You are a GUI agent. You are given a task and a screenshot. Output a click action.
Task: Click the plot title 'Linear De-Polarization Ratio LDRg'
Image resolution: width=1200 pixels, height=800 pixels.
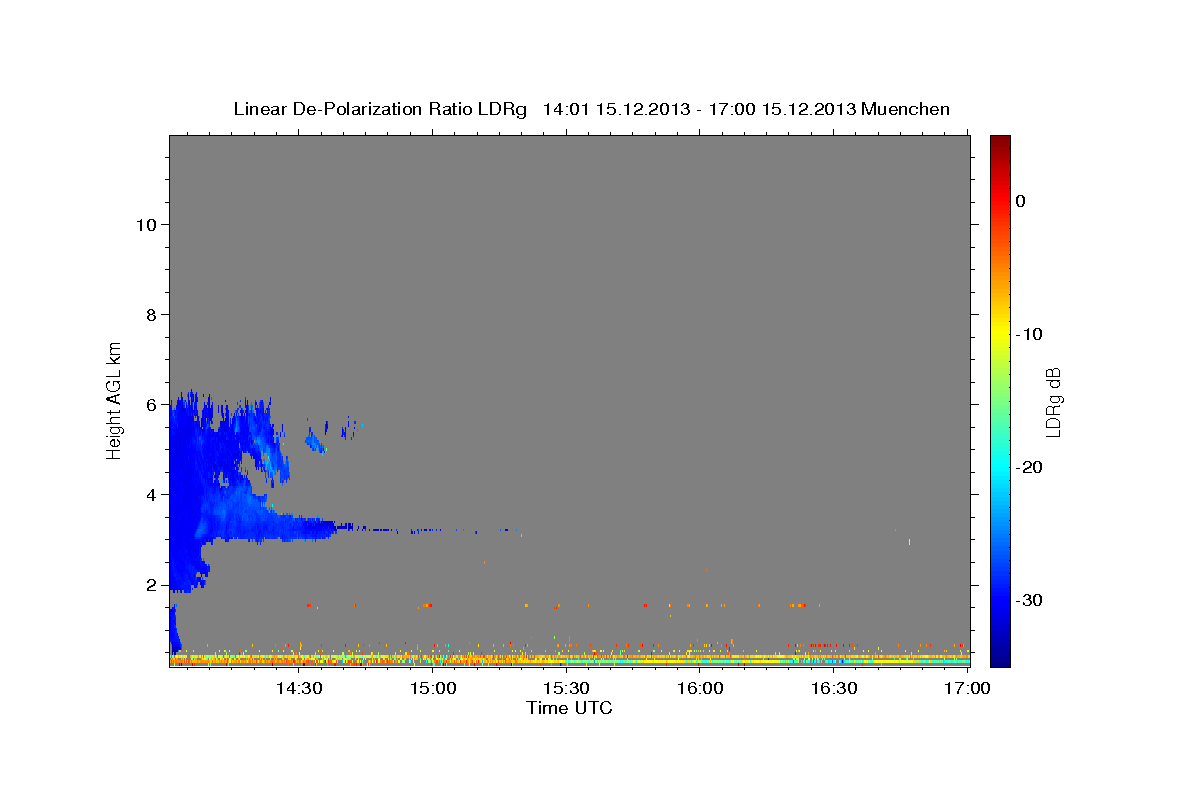[x=379, y=109]
